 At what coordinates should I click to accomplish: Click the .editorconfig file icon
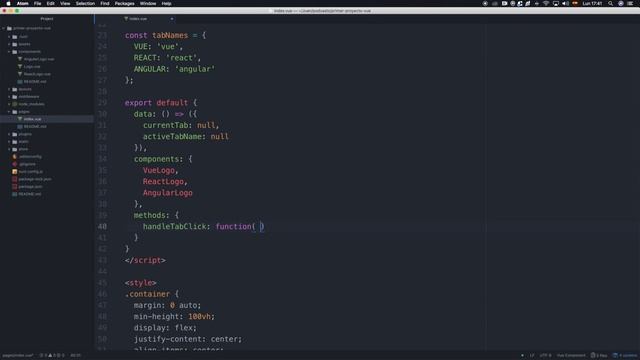coord(15,156)
